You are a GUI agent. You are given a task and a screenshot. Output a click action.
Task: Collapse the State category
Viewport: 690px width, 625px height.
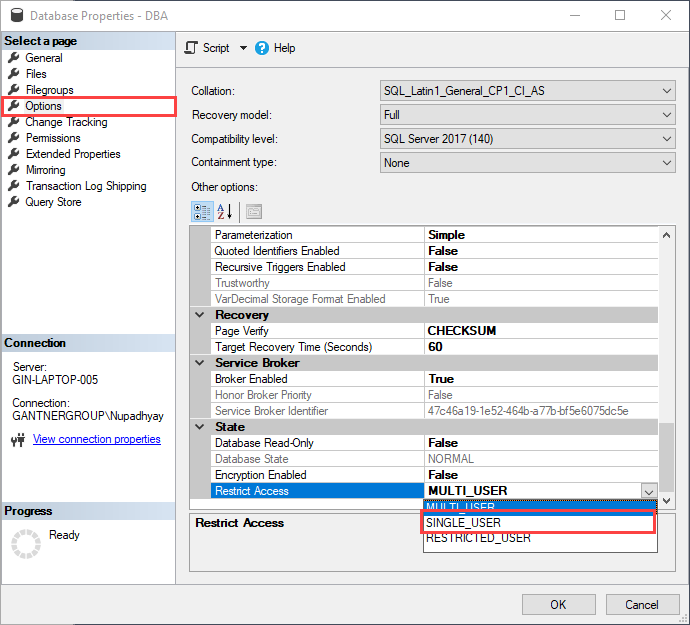[200, 426]
